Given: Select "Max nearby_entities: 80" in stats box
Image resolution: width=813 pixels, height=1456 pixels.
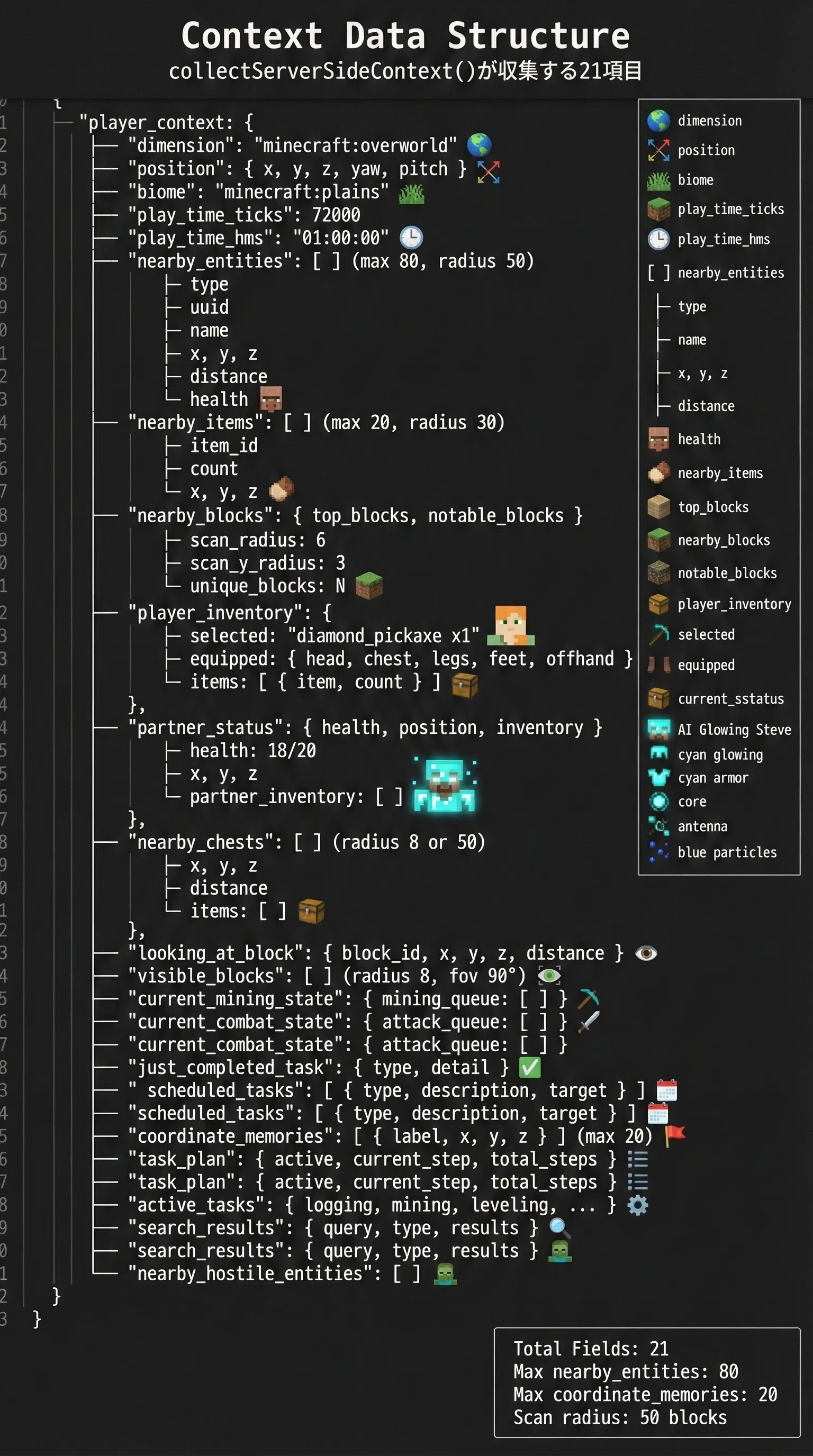Looking at the screenshot, I should [x=626, y=1372].
